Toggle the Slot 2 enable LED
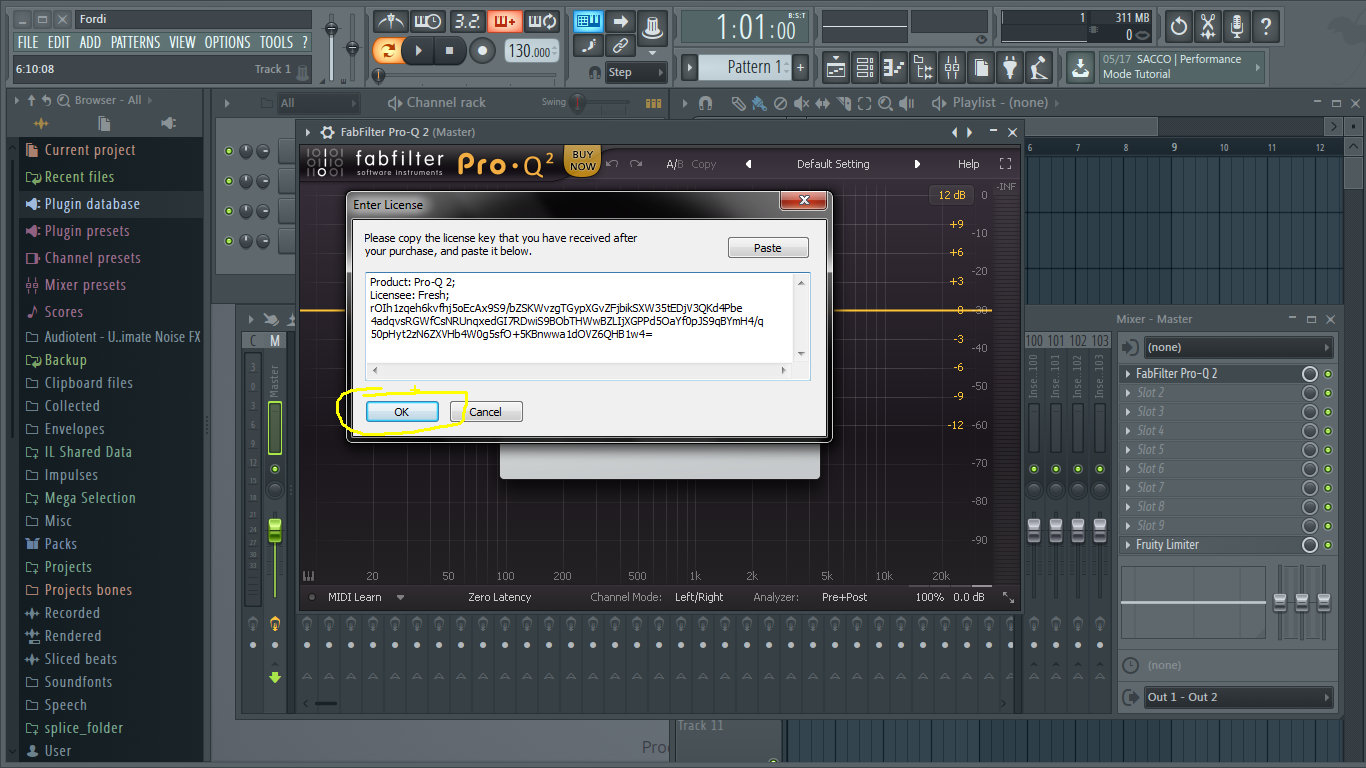This screenshot has height=768, width=1366. pyautogui.click(x=1328, y=393)
